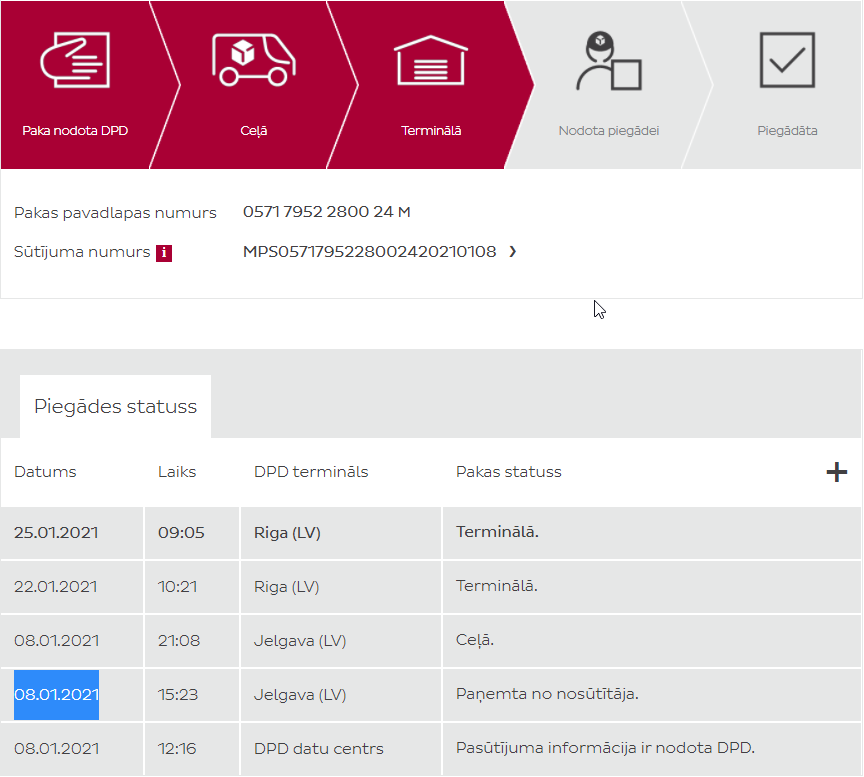
Task: Select the Piegādes statuss tab
Action: pyautogui.click(x=115, y=407)
